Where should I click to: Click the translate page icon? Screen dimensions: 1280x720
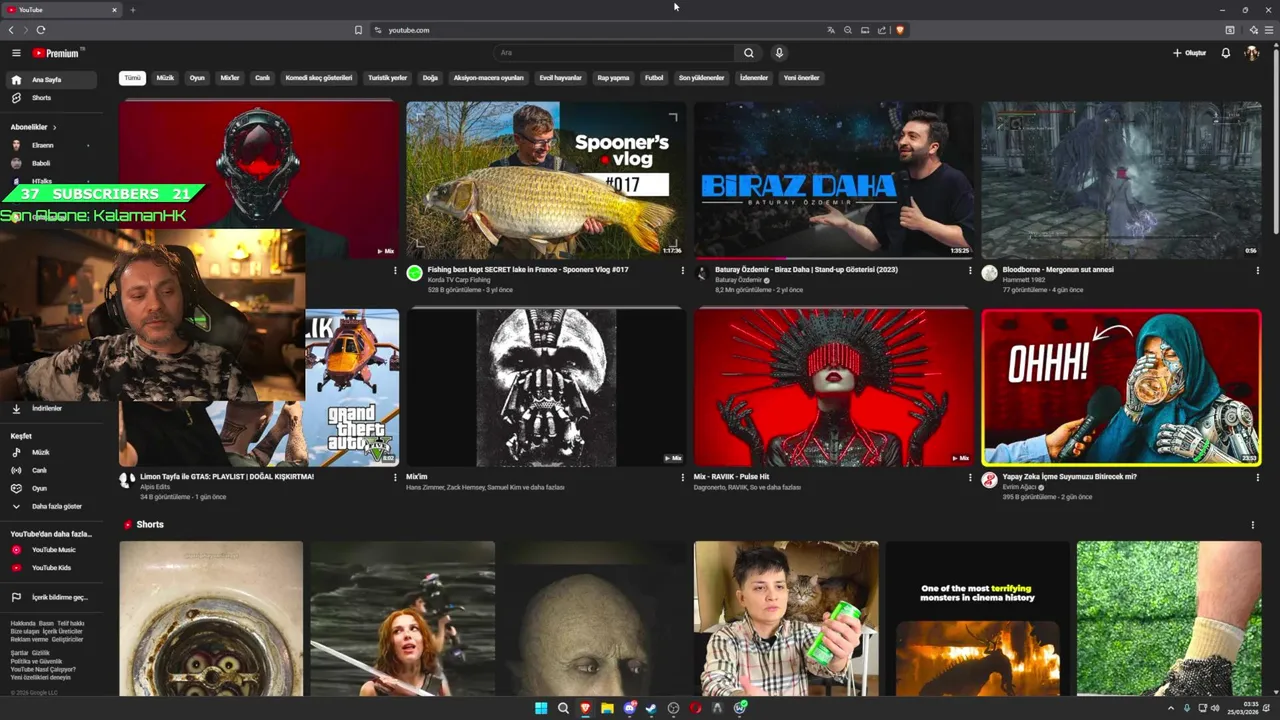tap(830, 30)
